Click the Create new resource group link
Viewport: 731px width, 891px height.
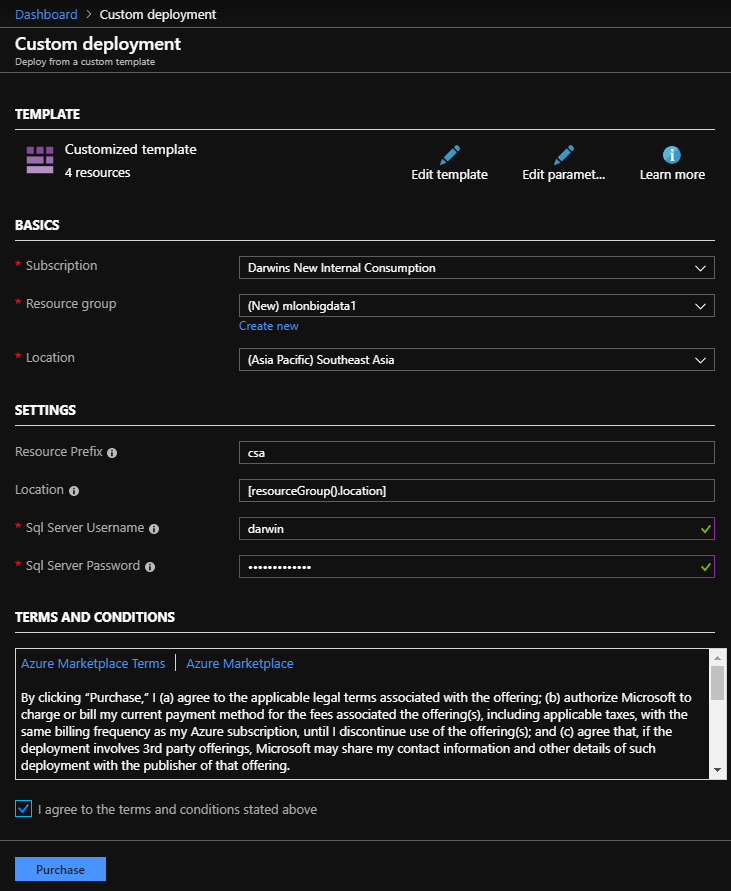[x=268, y=326]
